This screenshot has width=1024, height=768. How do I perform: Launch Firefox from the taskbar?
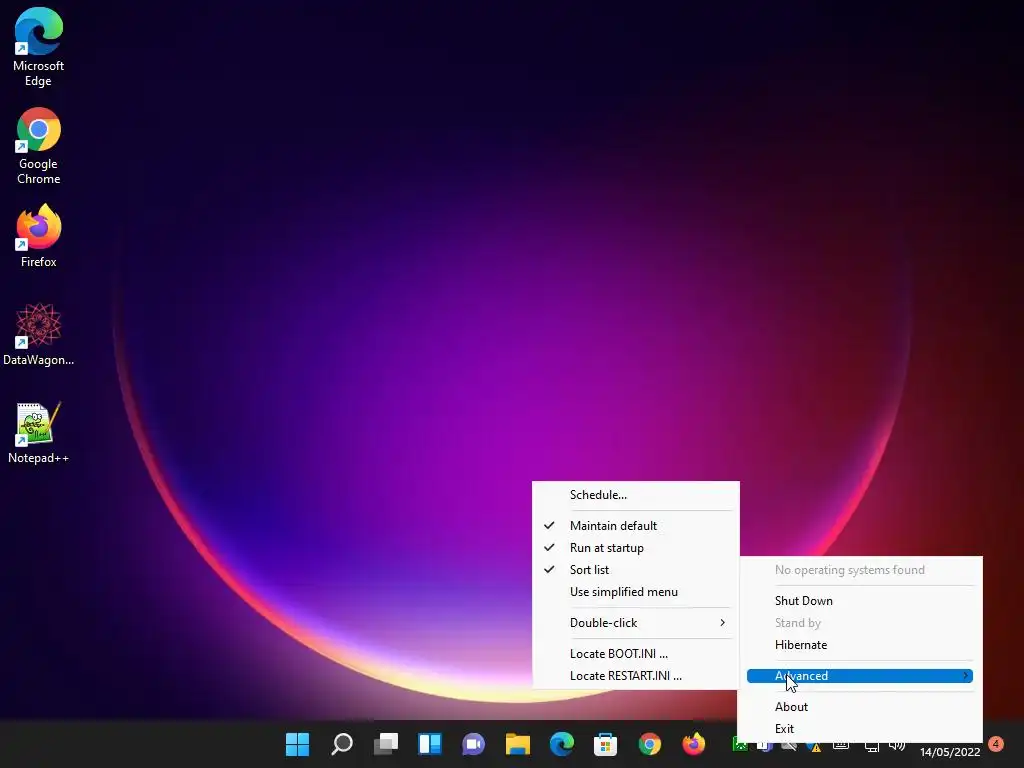click(x=694, y=744)
